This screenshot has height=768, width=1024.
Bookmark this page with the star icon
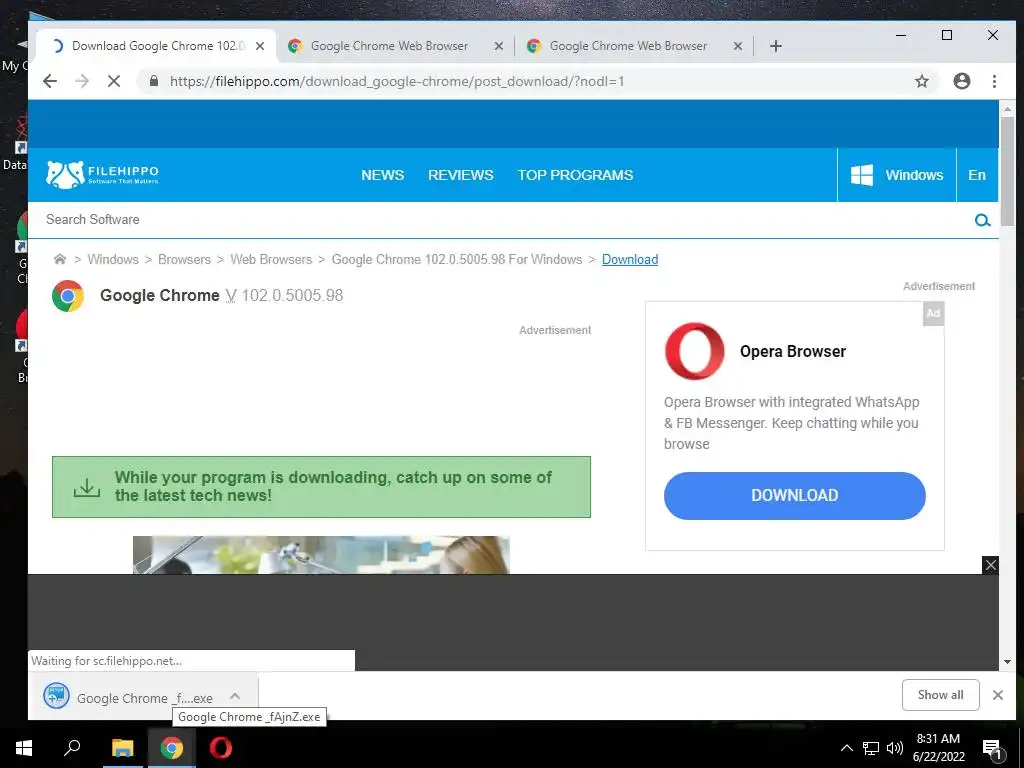click(921, 81)
